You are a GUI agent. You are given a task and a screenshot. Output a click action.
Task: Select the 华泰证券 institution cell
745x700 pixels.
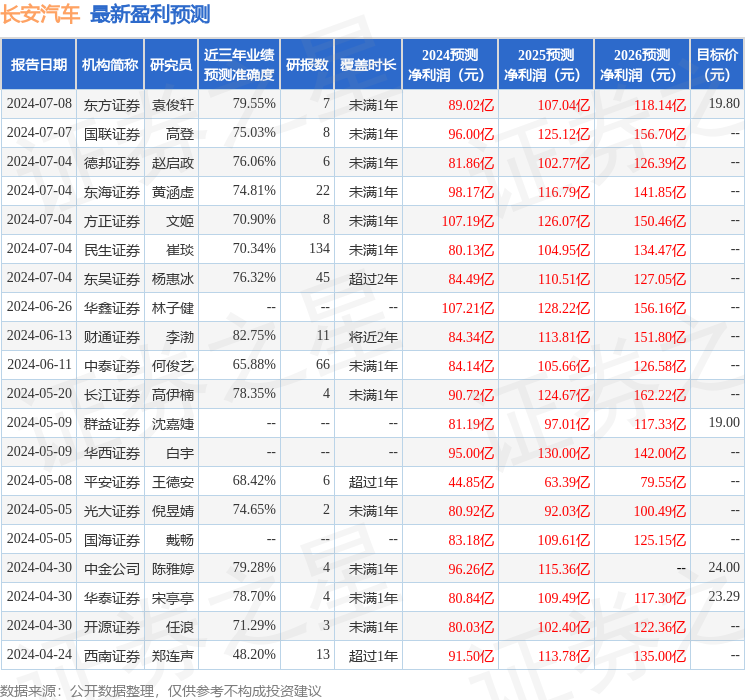112,598
